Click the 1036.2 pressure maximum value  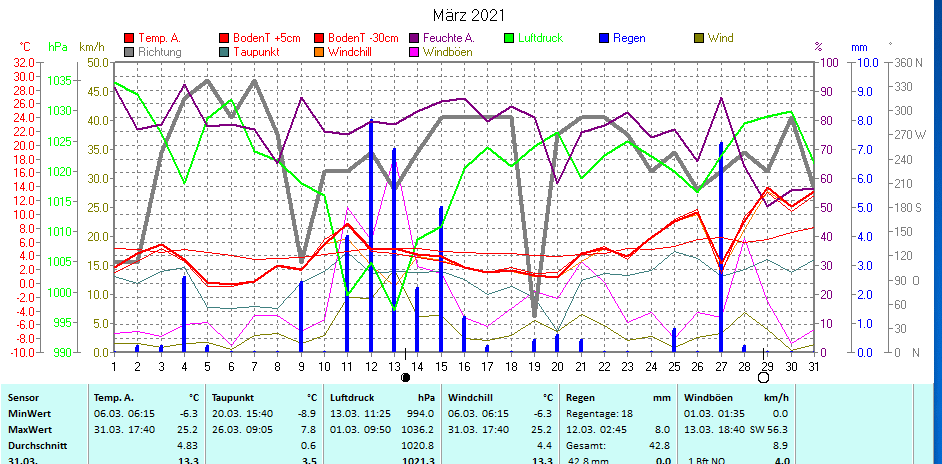[419, 430]
